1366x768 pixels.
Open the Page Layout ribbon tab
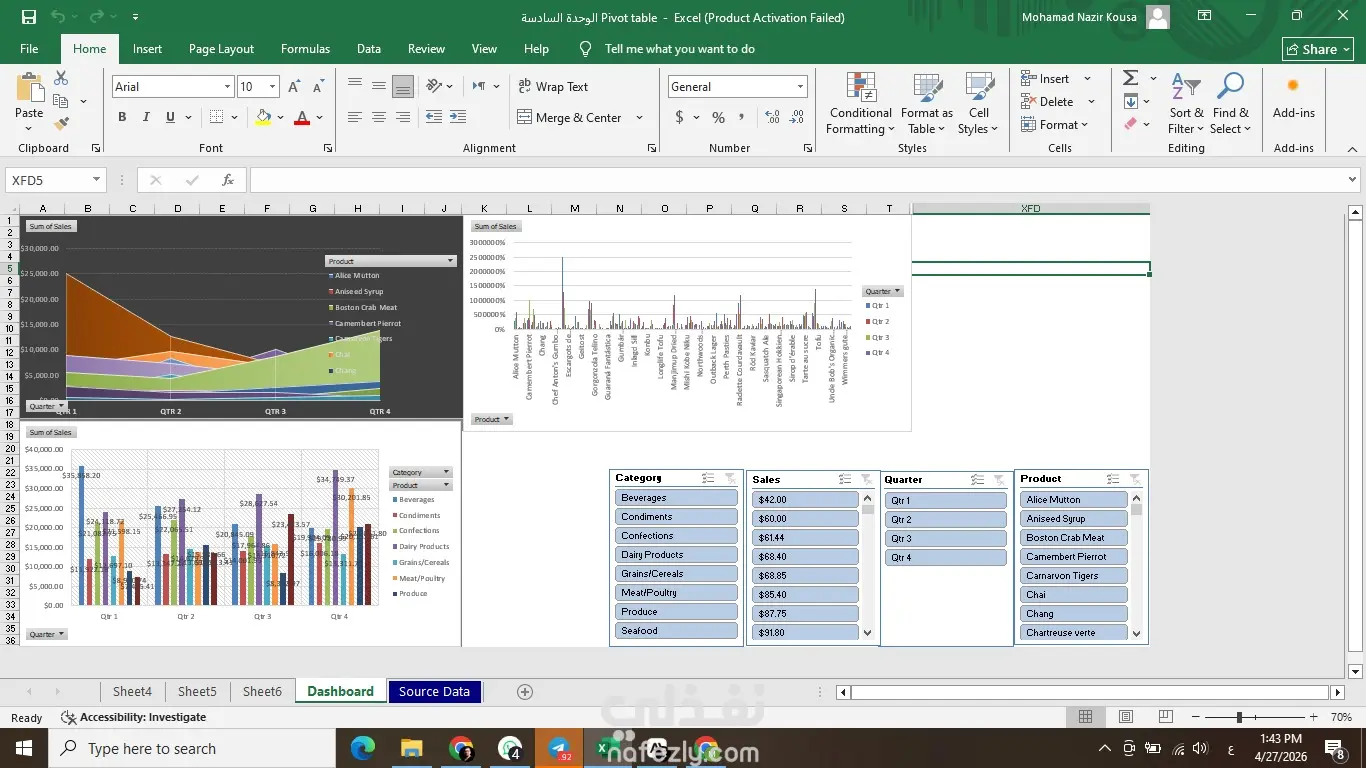click(x=221, y=49)
